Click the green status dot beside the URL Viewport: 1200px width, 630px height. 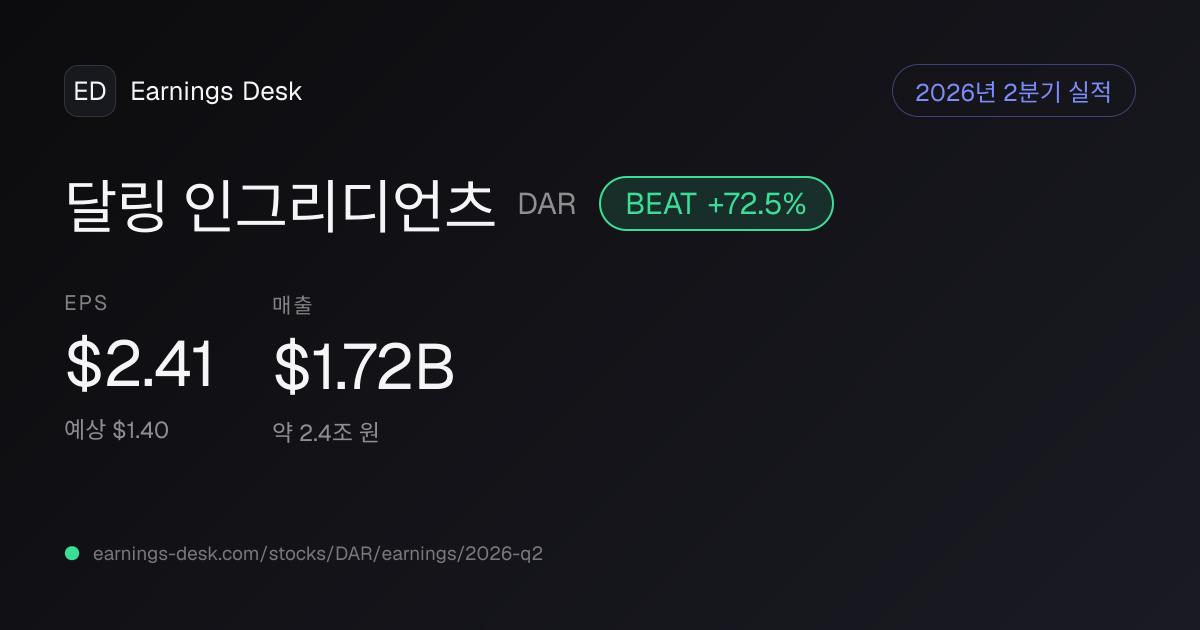(72, 553)
